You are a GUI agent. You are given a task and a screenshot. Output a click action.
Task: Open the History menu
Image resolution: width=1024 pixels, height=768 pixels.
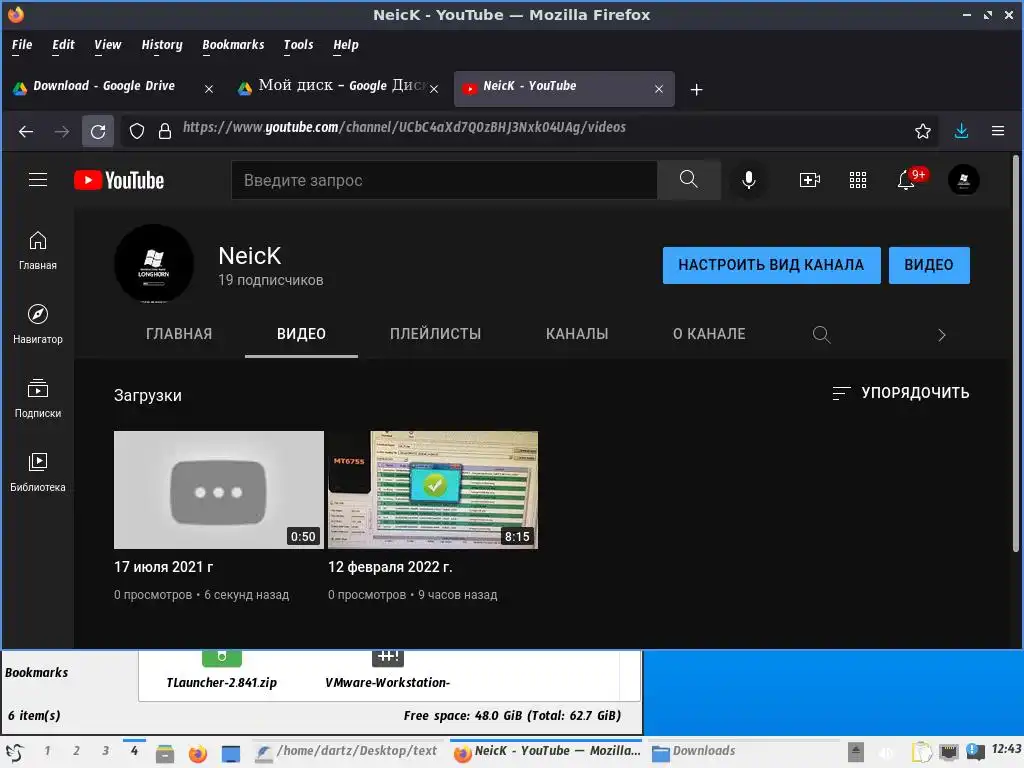click(x=162, y=45)
